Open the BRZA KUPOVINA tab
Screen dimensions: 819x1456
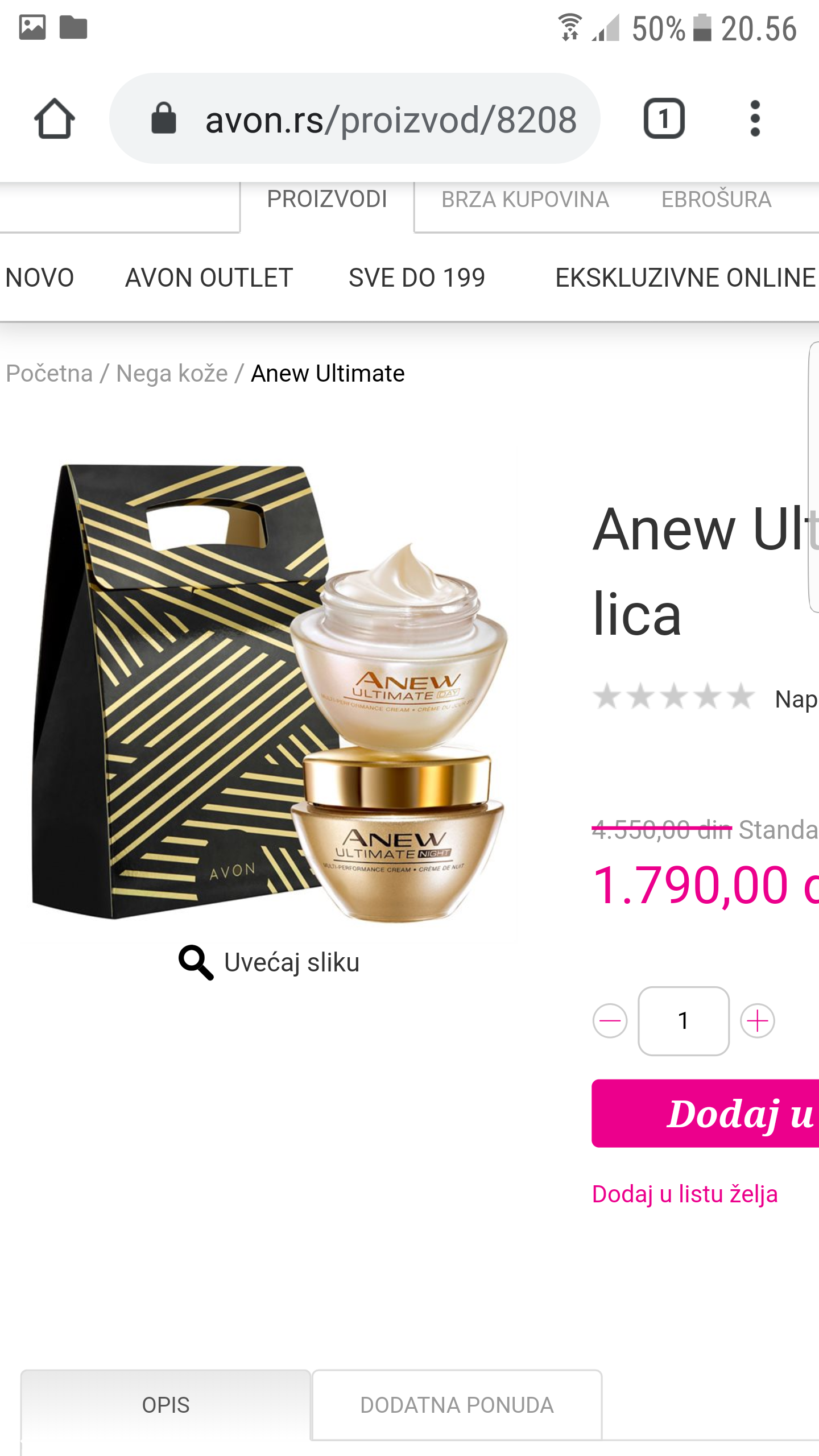click(x=525, y=200)
